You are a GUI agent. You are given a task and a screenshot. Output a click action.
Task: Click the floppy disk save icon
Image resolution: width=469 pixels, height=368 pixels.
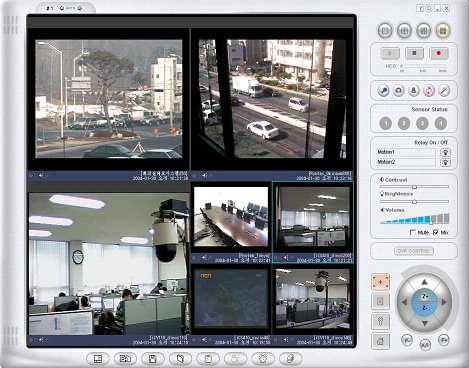tap(153, 359)
